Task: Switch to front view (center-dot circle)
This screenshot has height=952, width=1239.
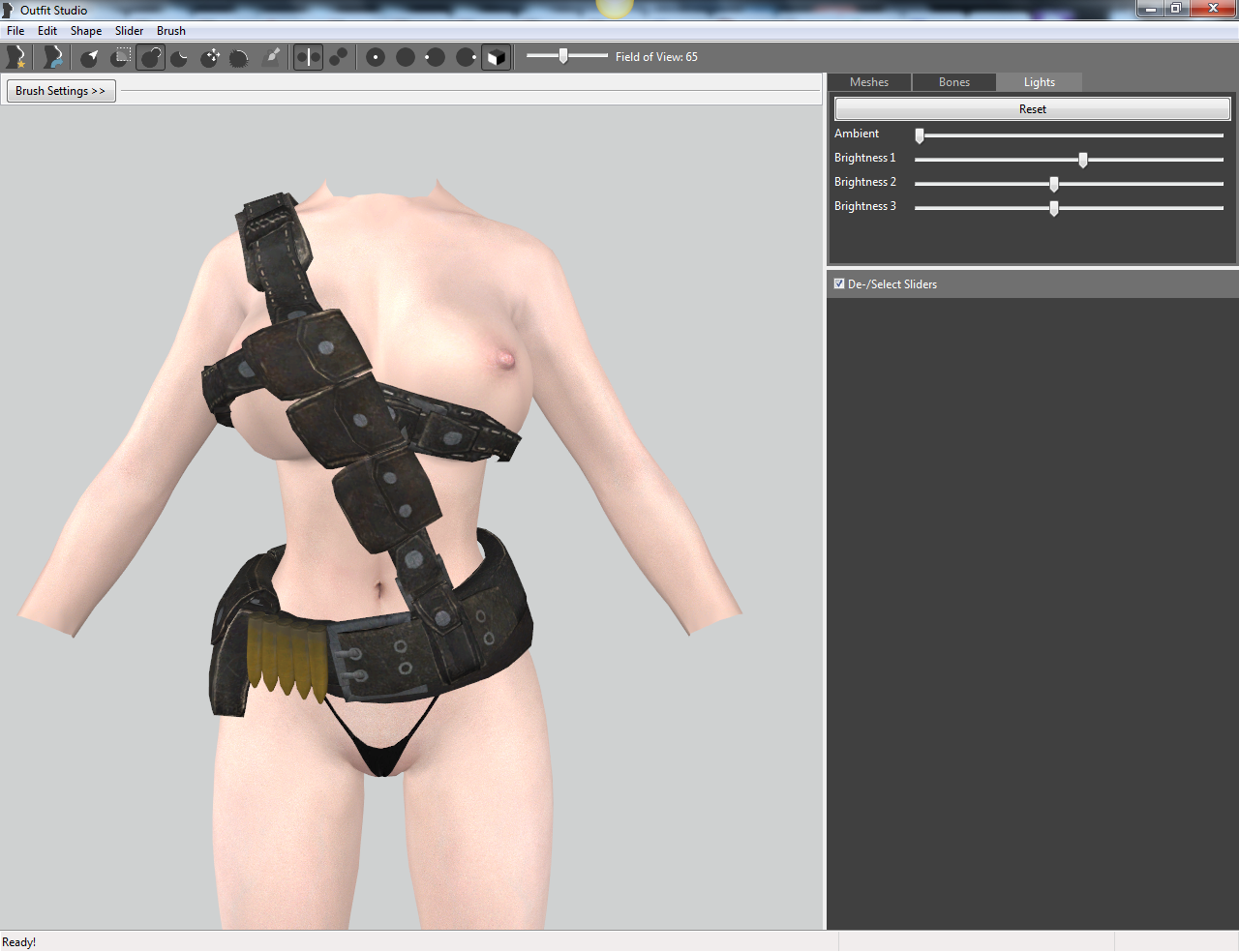Action: click(x=376, y=57)
